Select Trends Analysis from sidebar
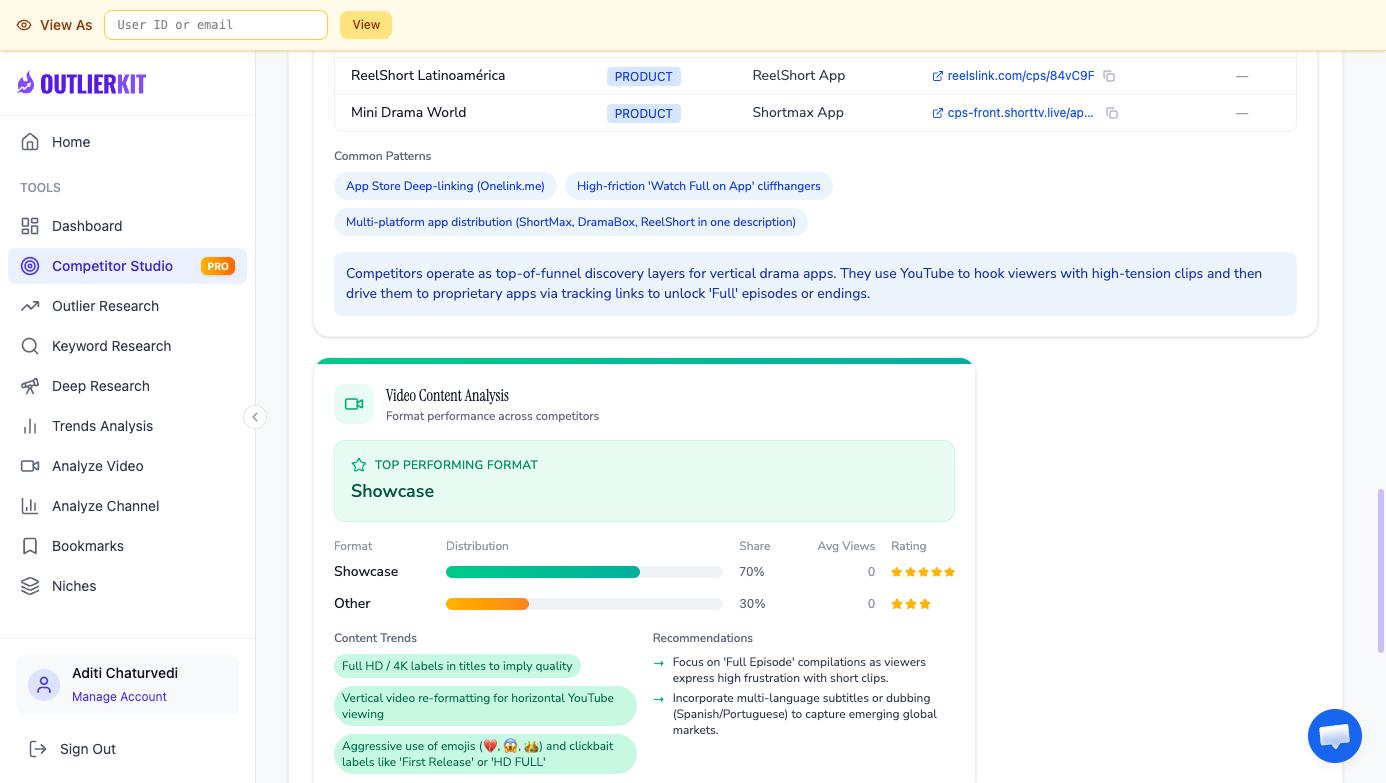Viewport: 1386px width, 783px height. click(102, 426)
